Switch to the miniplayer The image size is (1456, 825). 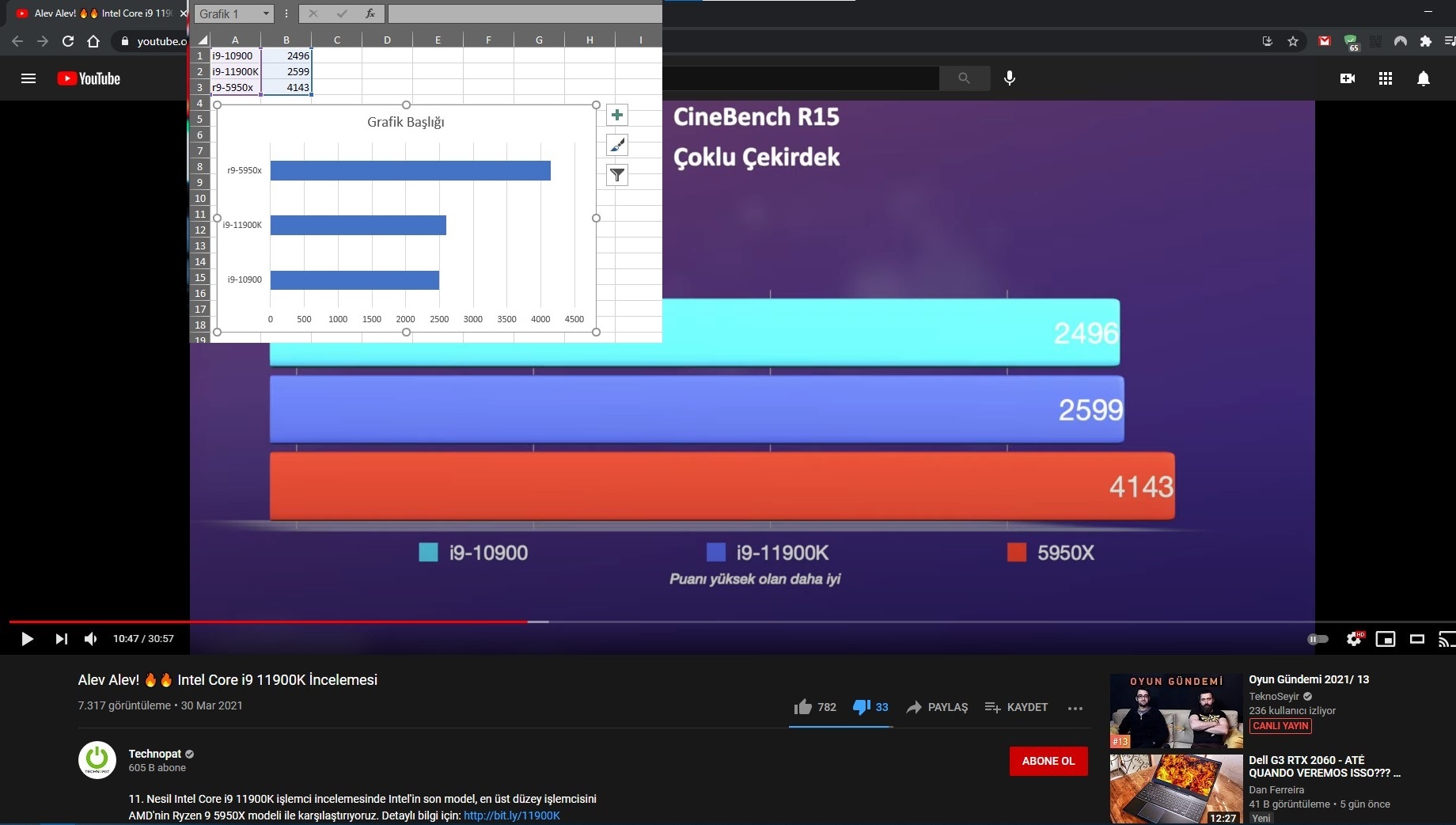click(1386, 639)
